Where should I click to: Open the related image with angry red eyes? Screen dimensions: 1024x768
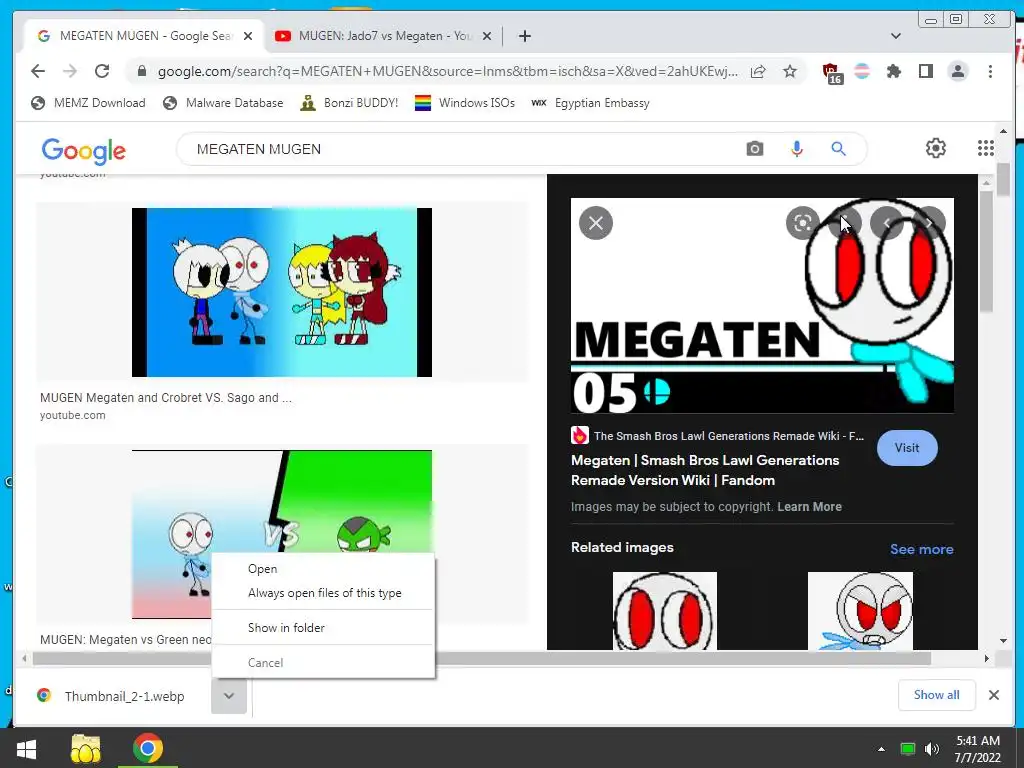860,611
